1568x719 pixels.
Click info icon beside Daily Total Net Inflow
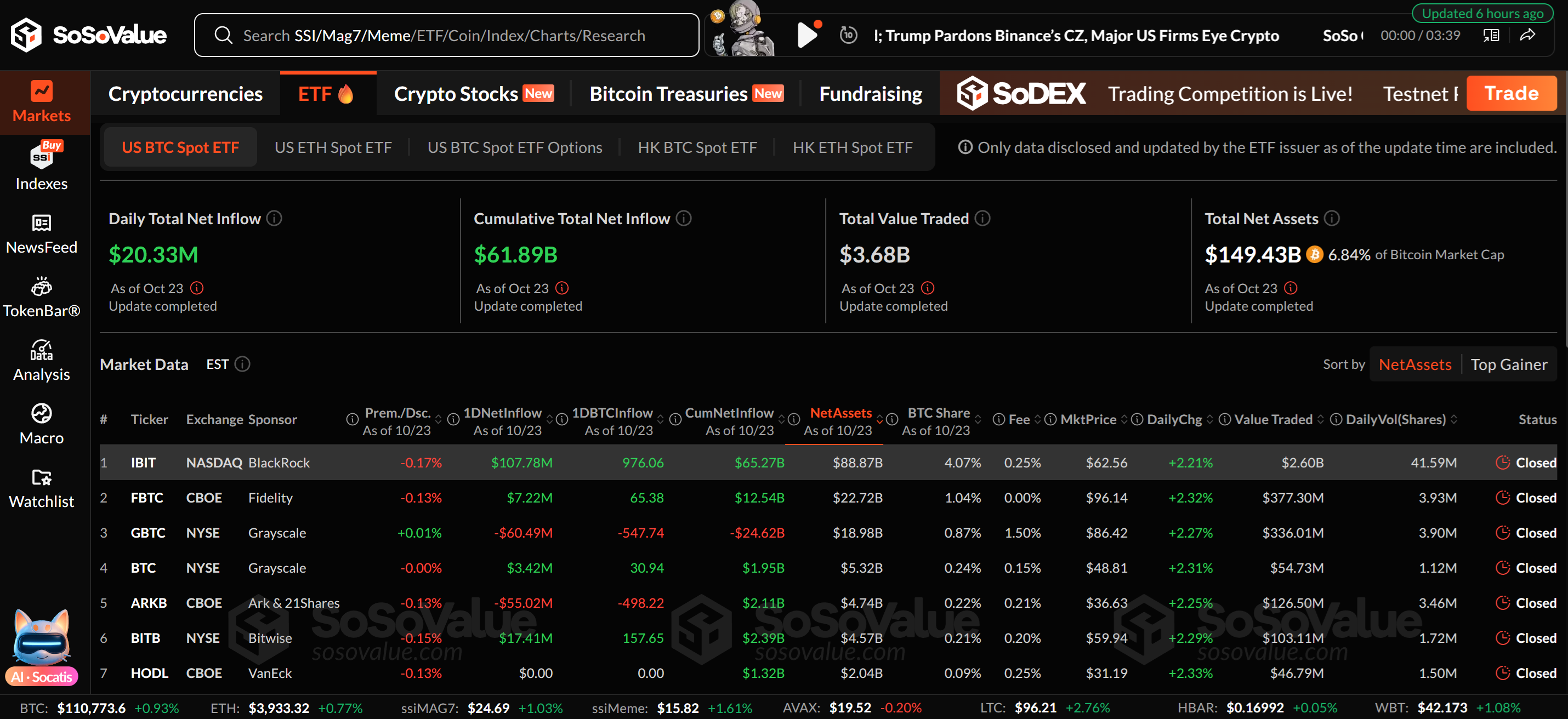point(275,218)
